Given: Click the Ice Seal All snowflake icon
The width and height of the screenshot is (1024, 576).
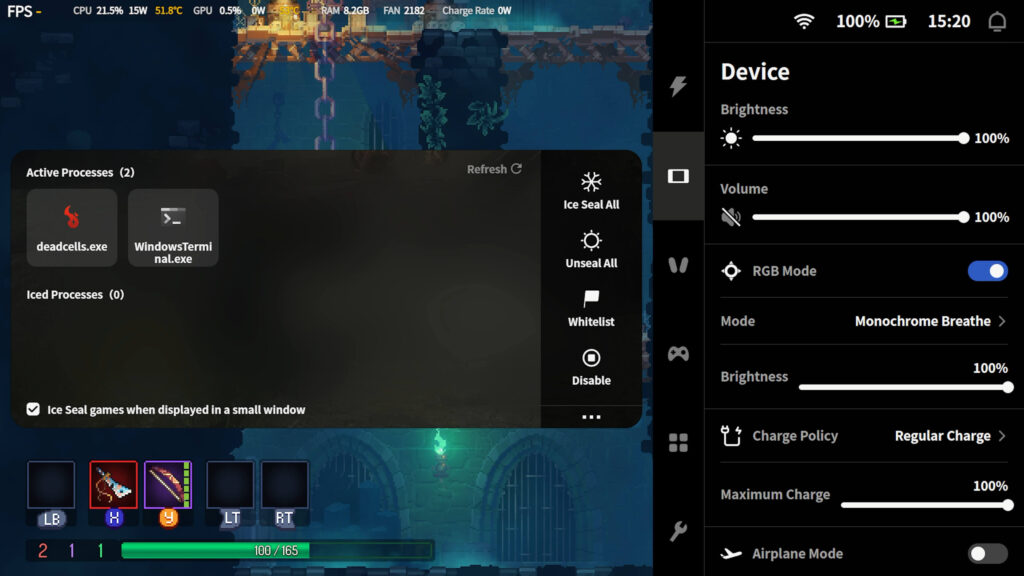Looking at the screenshot, I should [591, 182].
